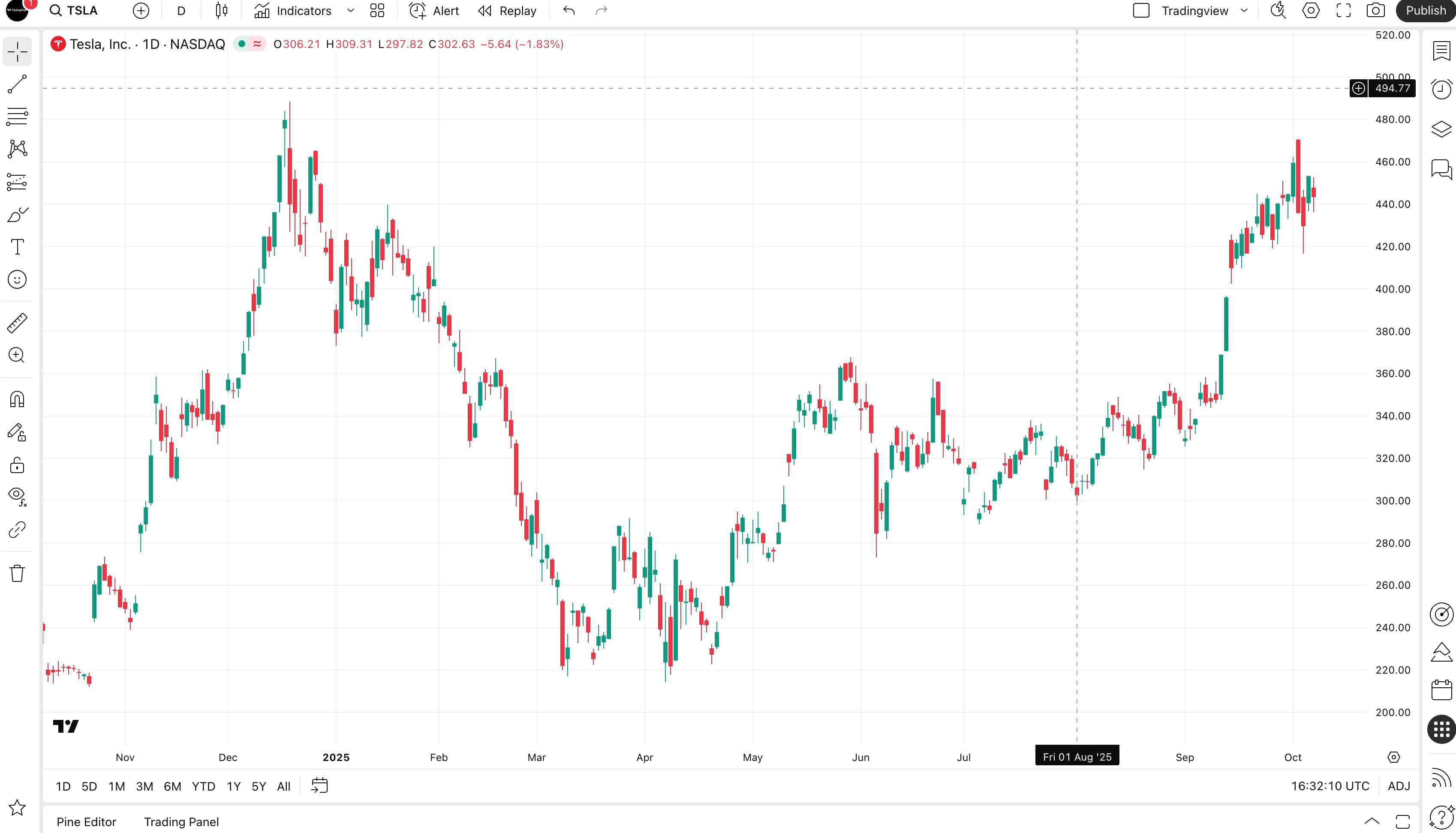Open the Tradingview layout dropdown chevron

coord(1244,11)
